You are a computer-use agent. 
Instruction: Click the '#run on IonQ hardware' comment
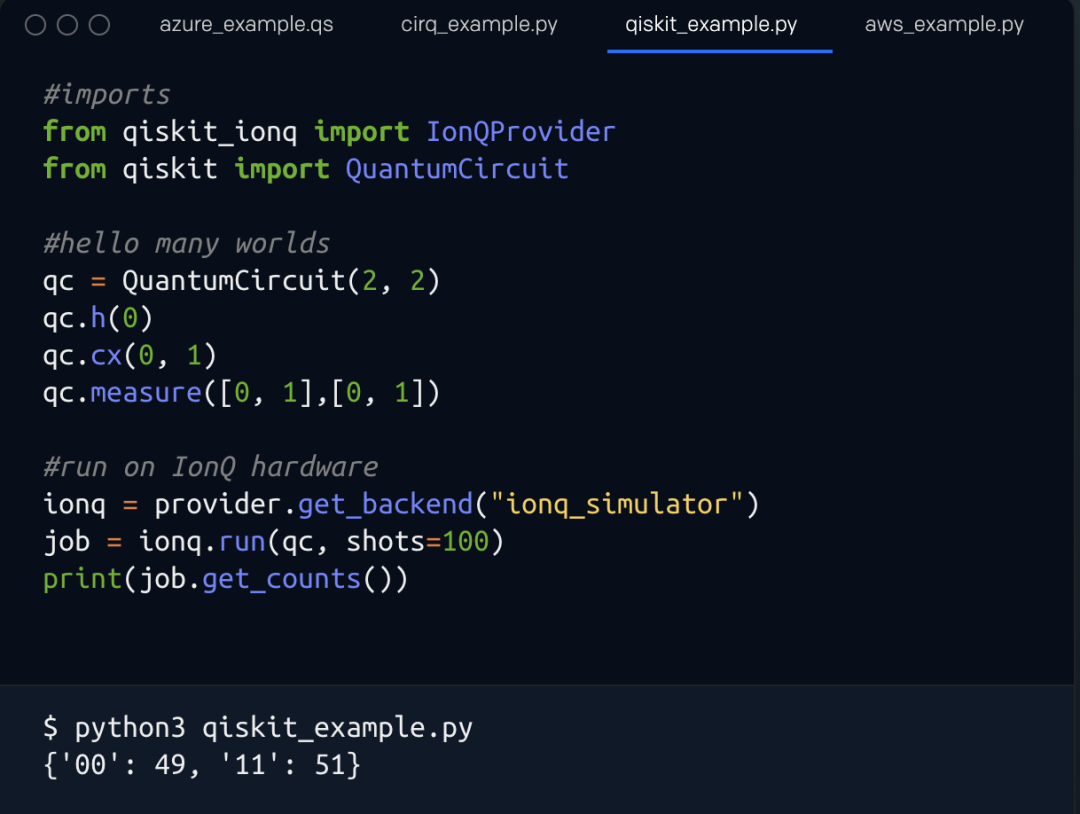210,467
